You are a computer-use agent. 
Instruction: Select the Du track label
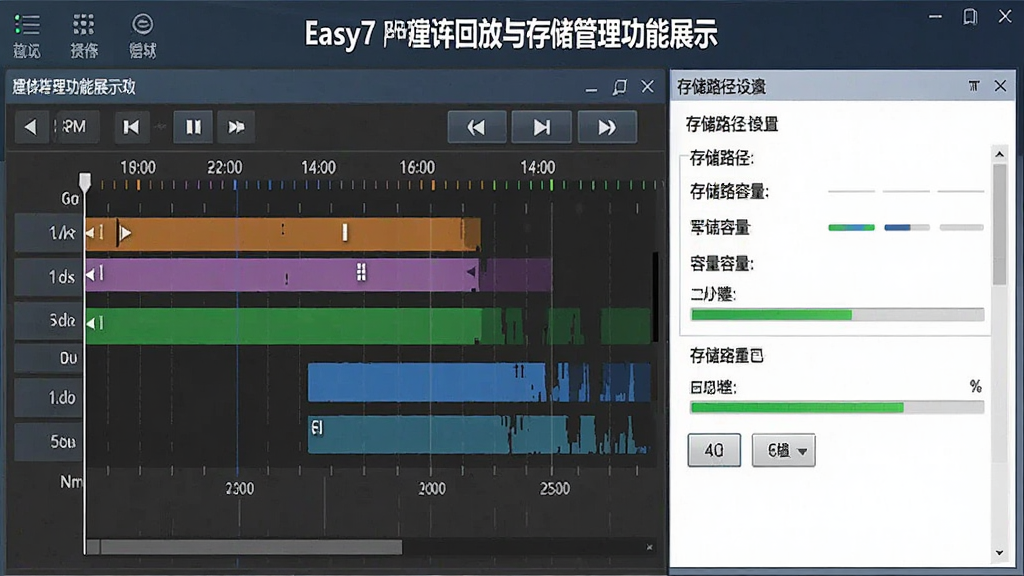coord(50,358)
